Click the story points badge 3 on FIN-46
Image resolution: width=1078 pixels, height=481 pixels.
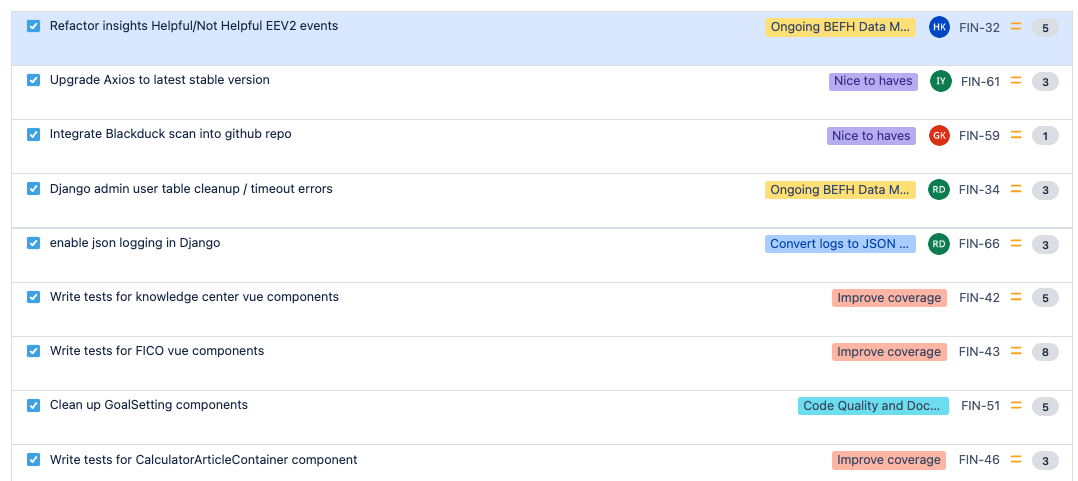tap(1045, 461)
